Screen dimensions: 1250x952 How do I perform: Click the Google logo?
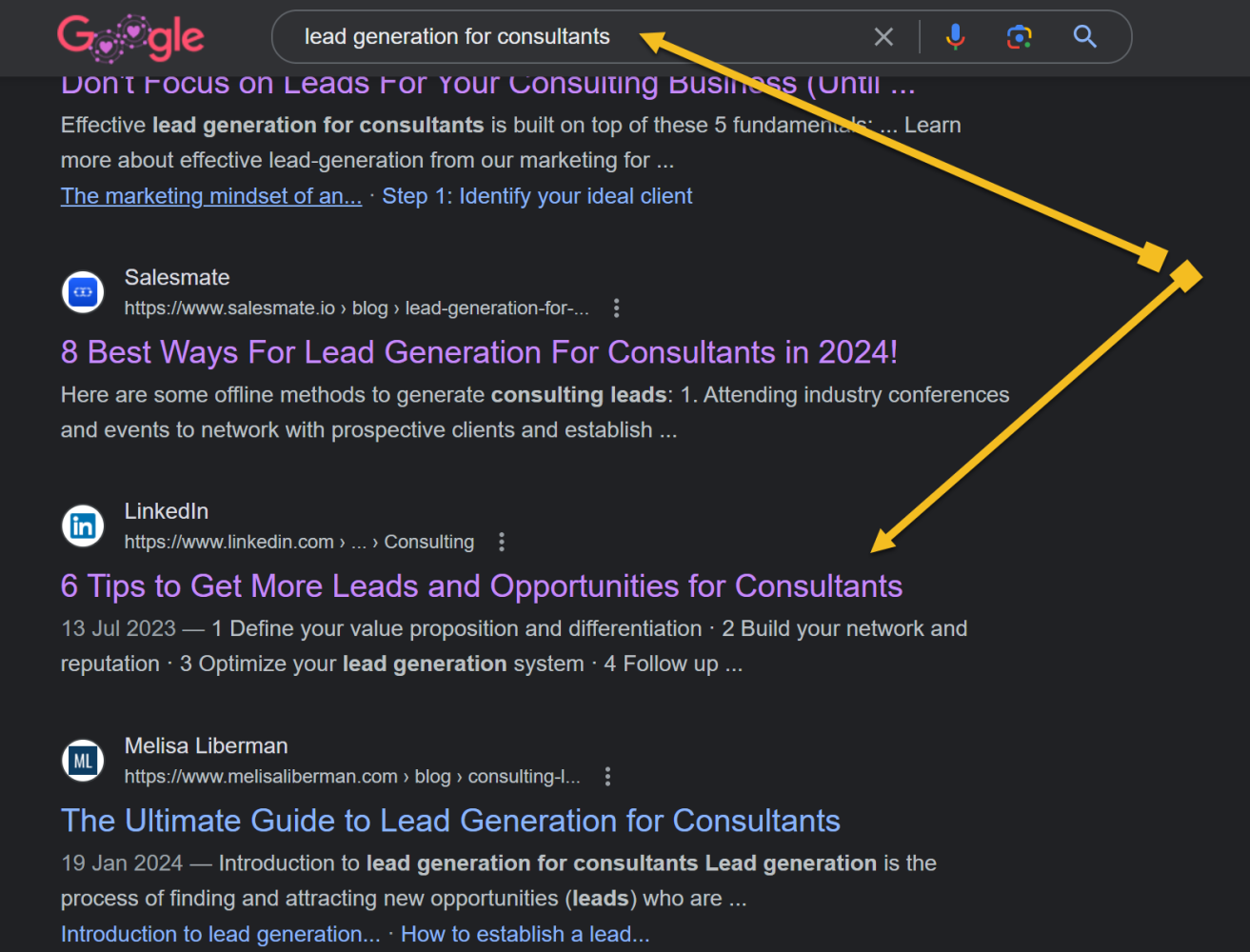tap(130, 38)
